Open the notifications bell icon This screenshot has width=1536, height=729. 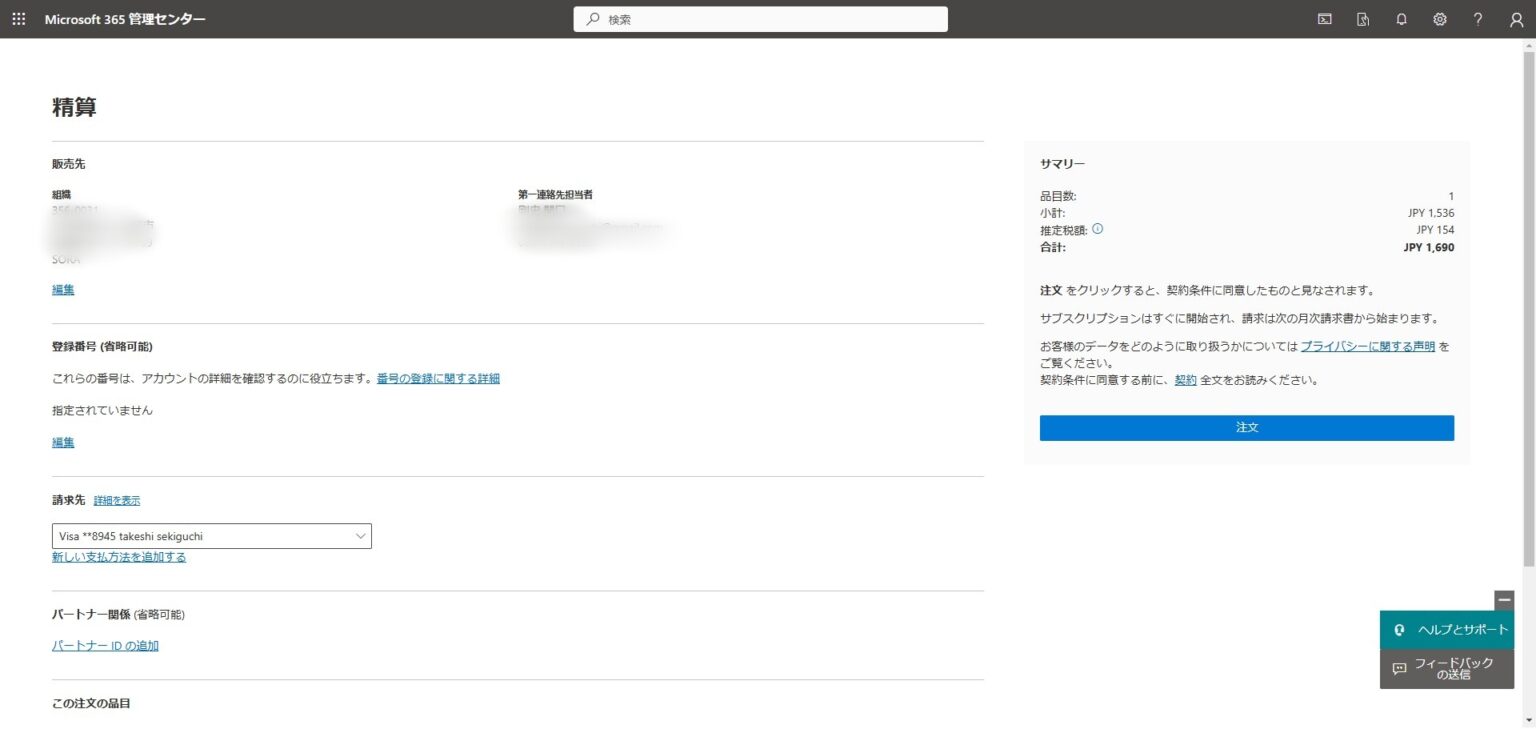click(x=1401, y=19)
